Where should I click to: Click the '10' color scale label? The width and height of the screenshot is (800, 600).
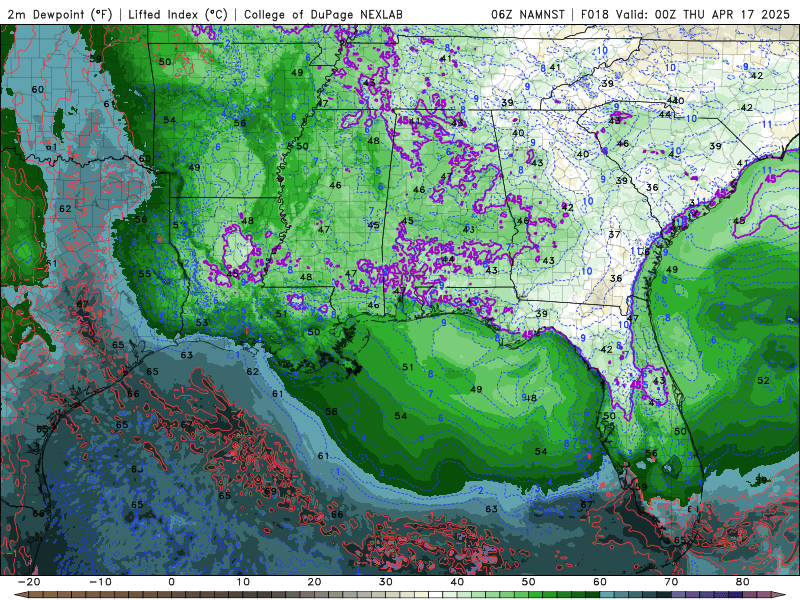[243, 582]
